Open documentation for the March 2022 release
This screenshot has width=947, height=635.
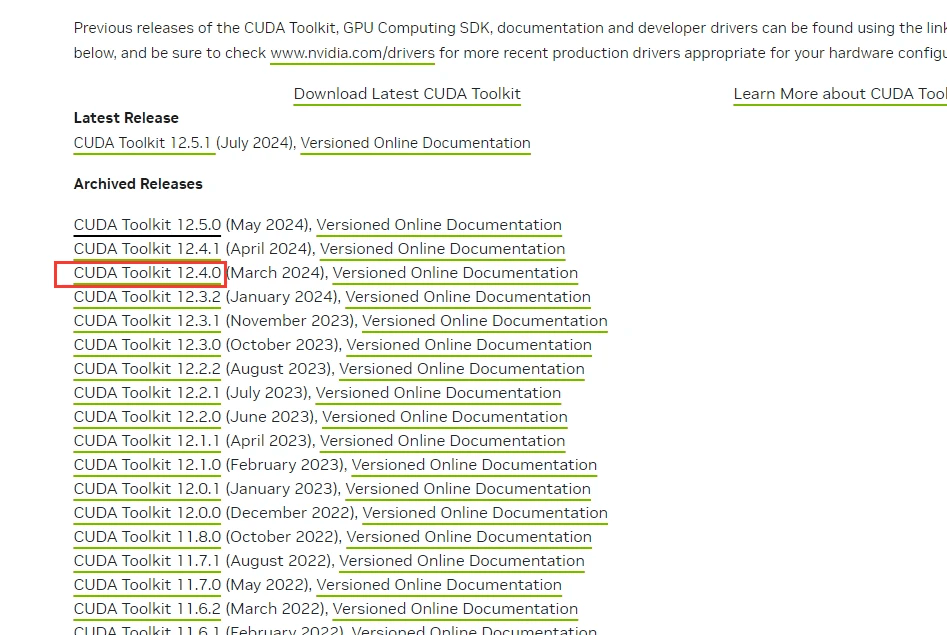click(455, 609)
